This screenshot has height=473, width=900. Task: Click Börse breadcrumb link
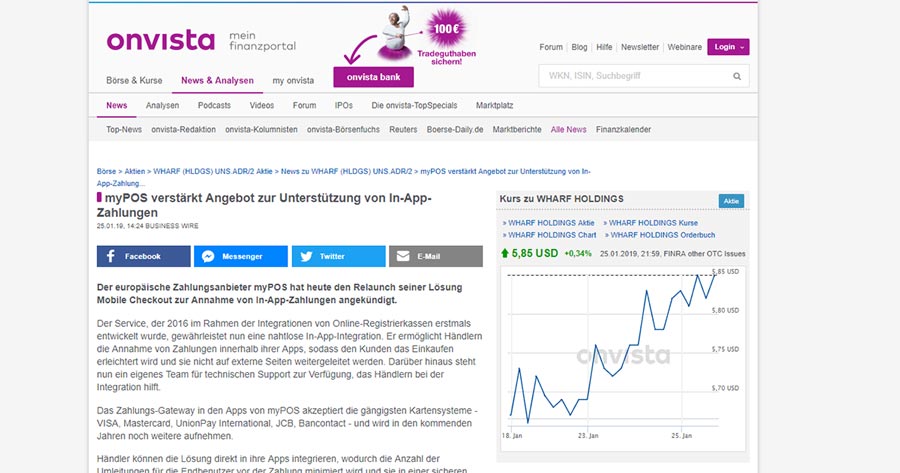106,172
